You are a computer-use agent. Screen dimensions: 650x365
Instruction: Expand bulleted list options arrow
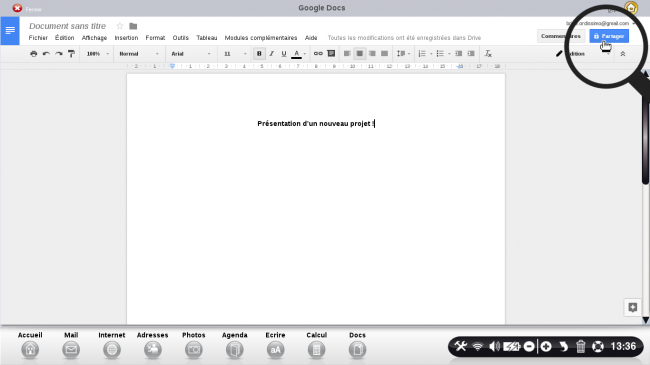449,54
